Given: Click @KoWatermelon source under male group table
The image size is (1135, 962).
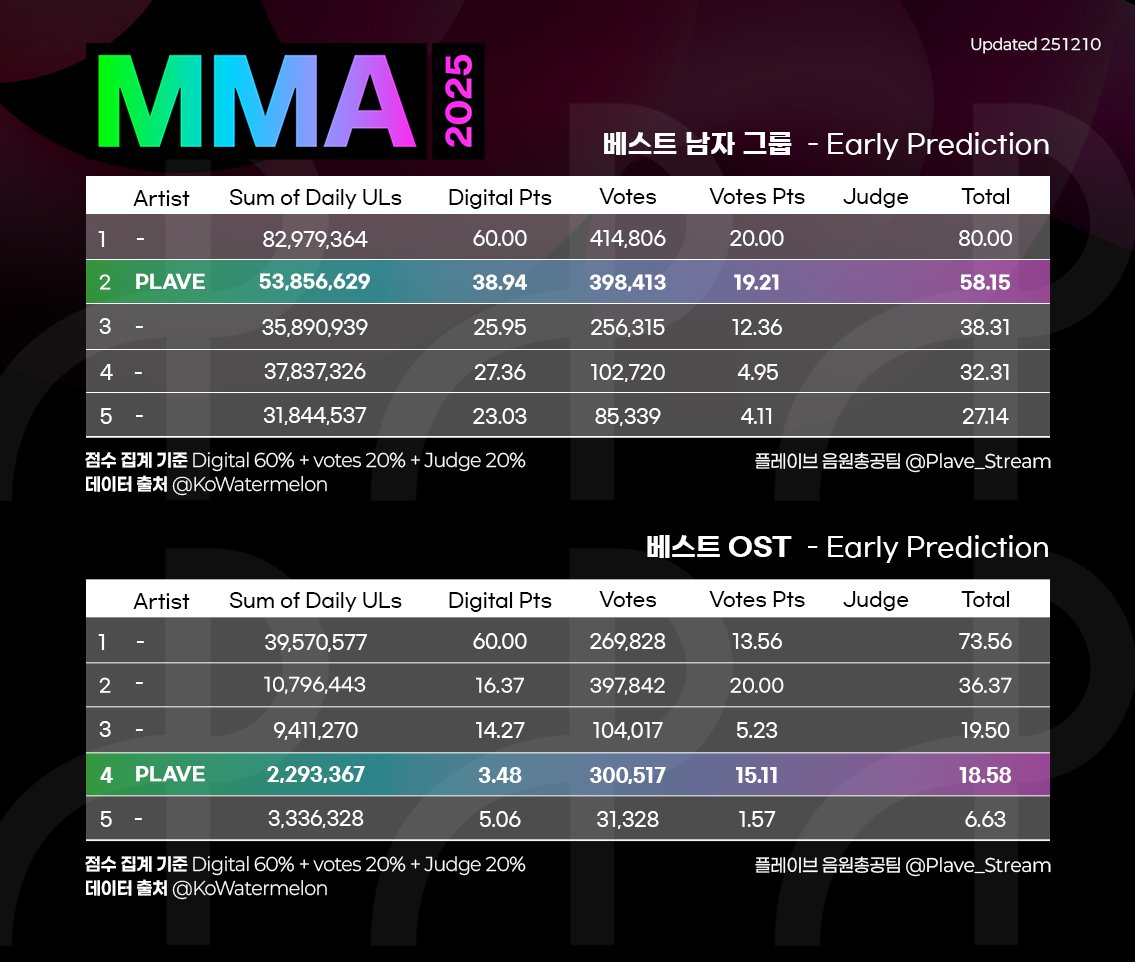Looking at the screenshot, I should [x=250, y=484].
